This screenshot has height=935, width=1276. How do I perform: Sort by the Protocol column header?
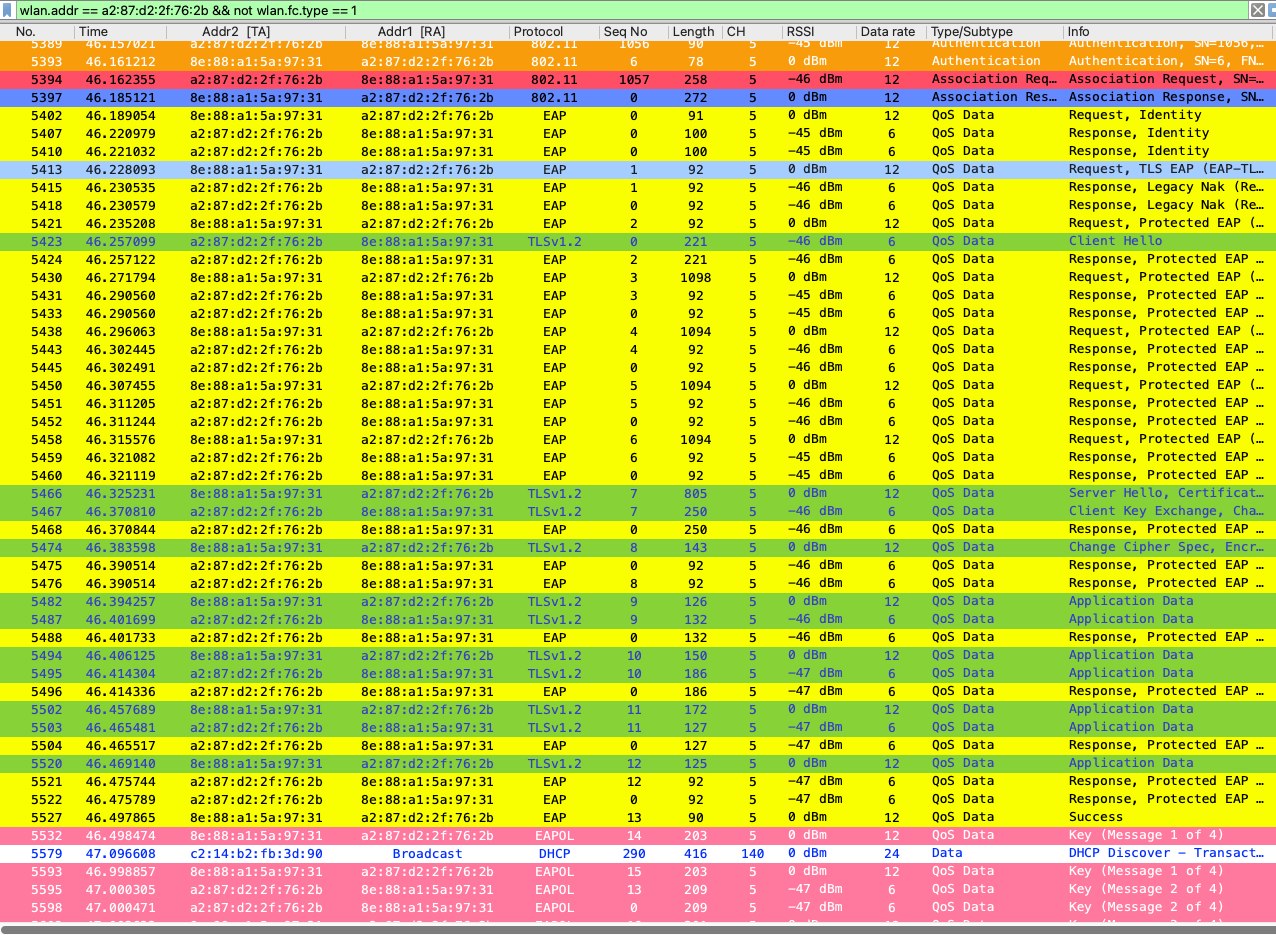[x=538, y=32]
